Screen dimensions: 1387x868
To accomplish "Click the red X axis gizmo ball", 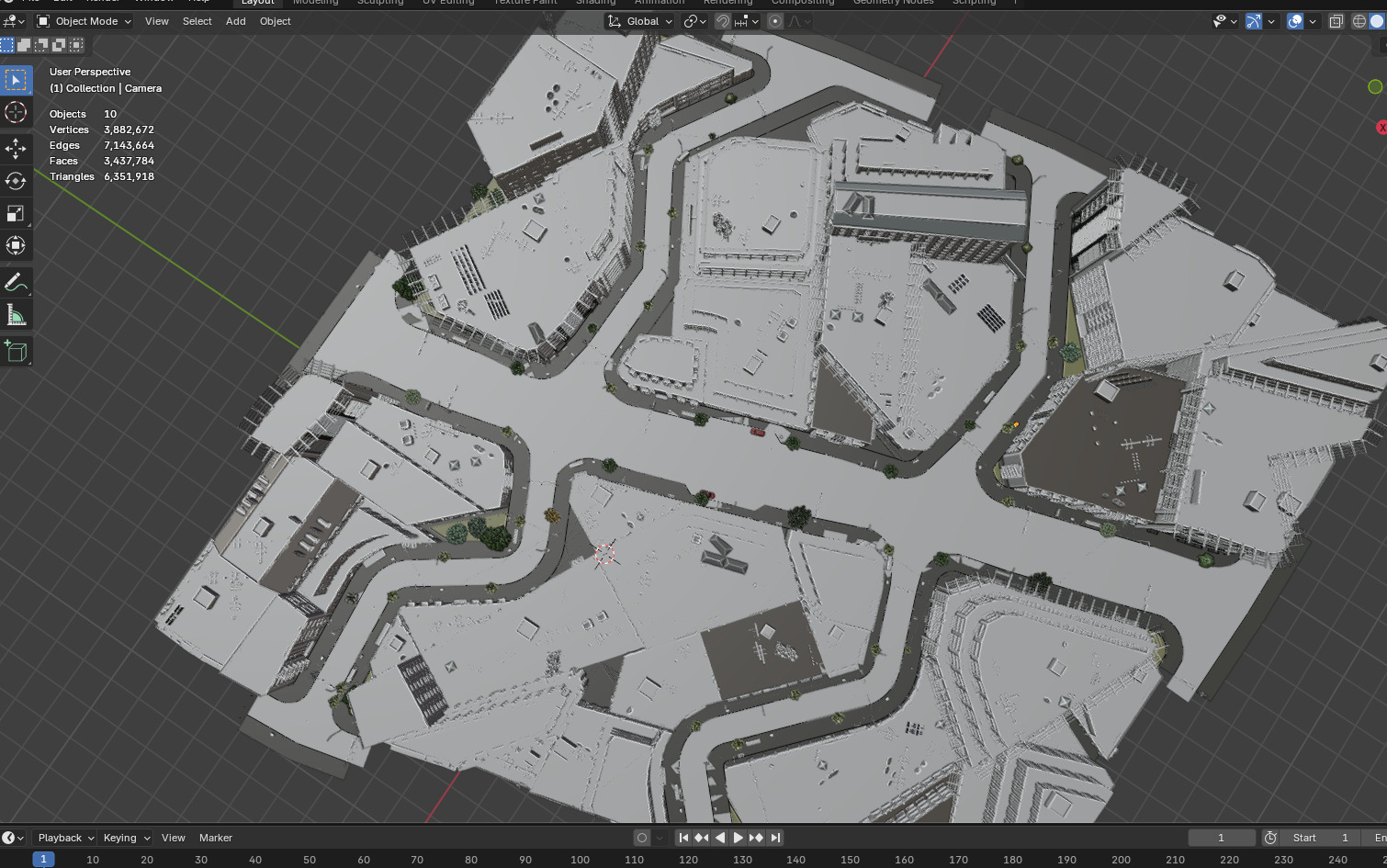I will 1381,128.
